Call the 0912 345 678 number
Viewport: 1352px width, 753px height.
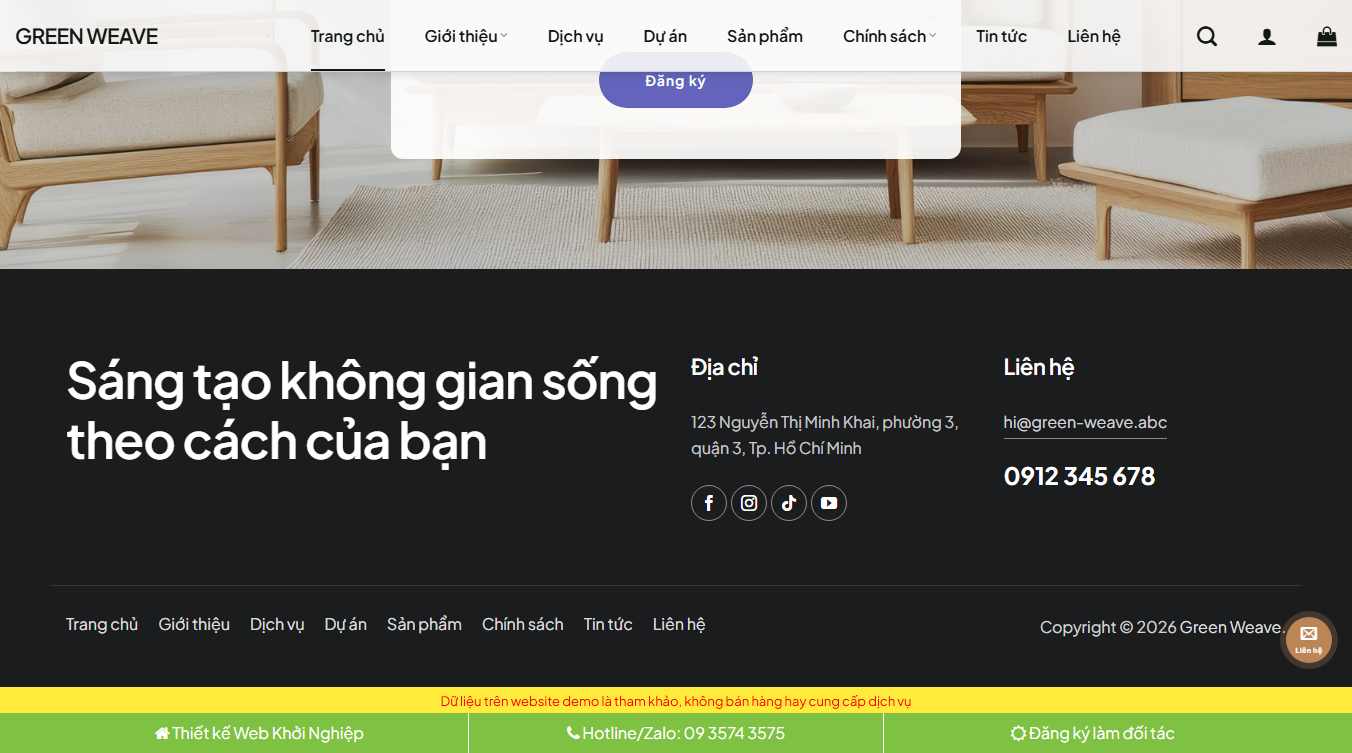click(1079, 476)
